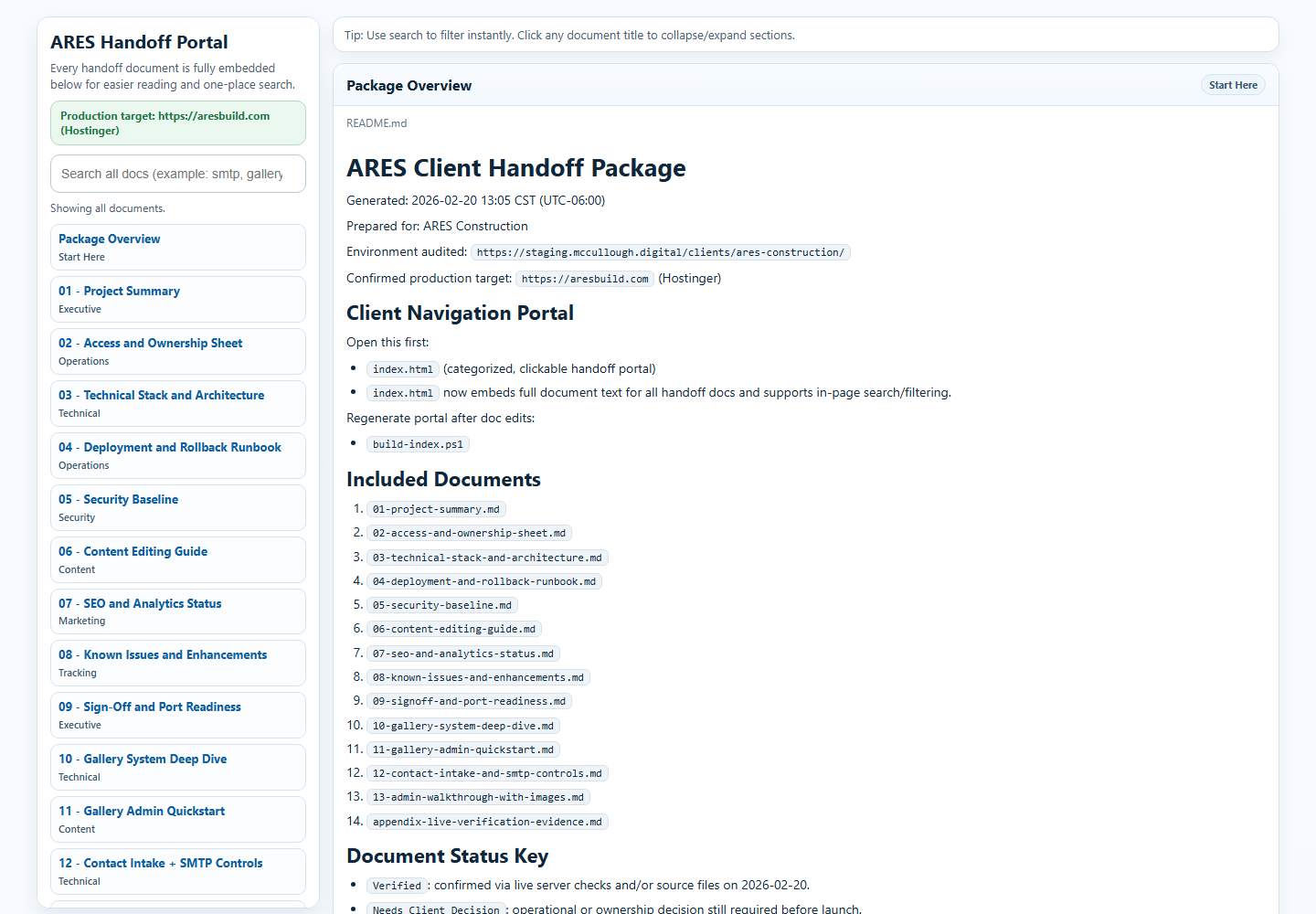Open "05 - Security Baseline" in sidebar
The width and height of the screenshot is (1316, 914).
click(117, 499)
